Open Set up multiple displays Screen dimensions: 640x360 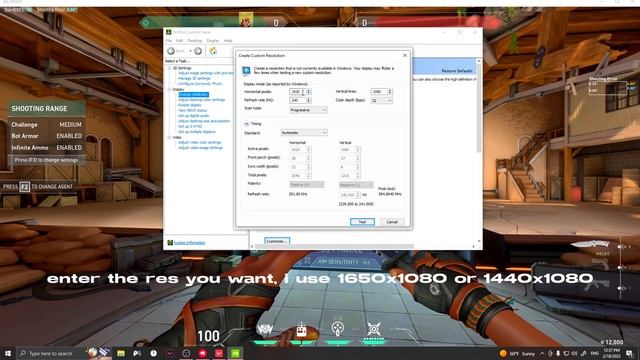[x=197, y=132]
